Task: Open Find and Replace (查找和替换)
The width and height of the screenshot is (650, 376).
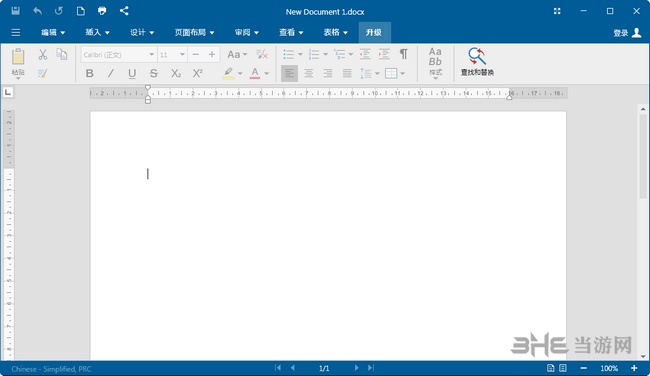Action: click(x=477, y=62)
